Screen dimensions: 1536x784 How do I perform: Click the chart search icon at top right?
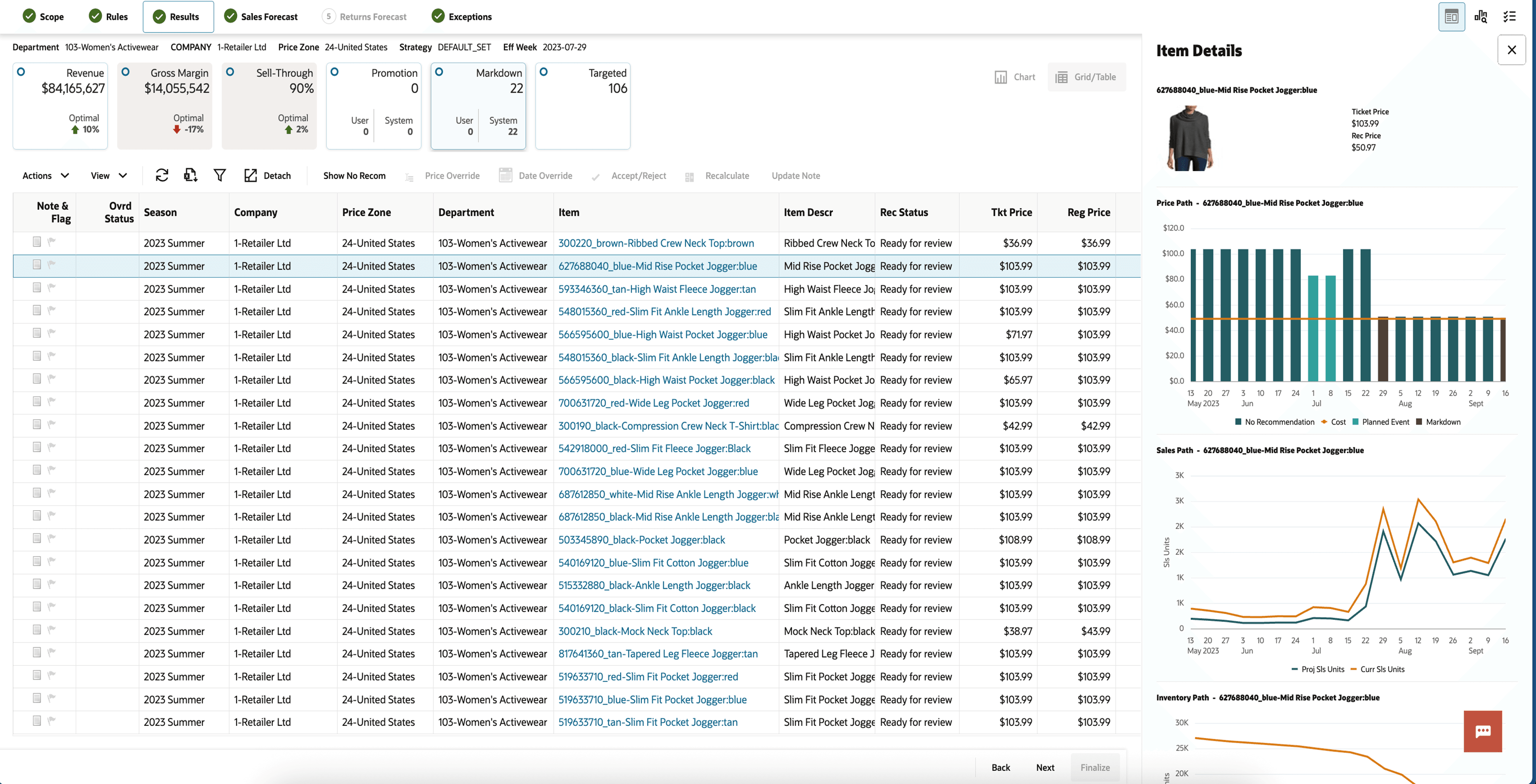tap(1481, 16)
